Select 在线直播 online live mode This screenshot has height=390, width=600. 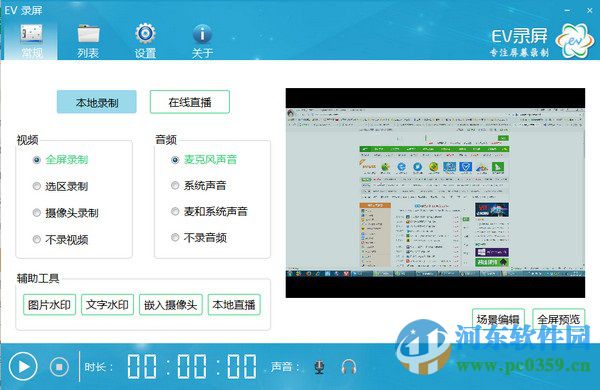pyautogui.click(x=190, y=102)
